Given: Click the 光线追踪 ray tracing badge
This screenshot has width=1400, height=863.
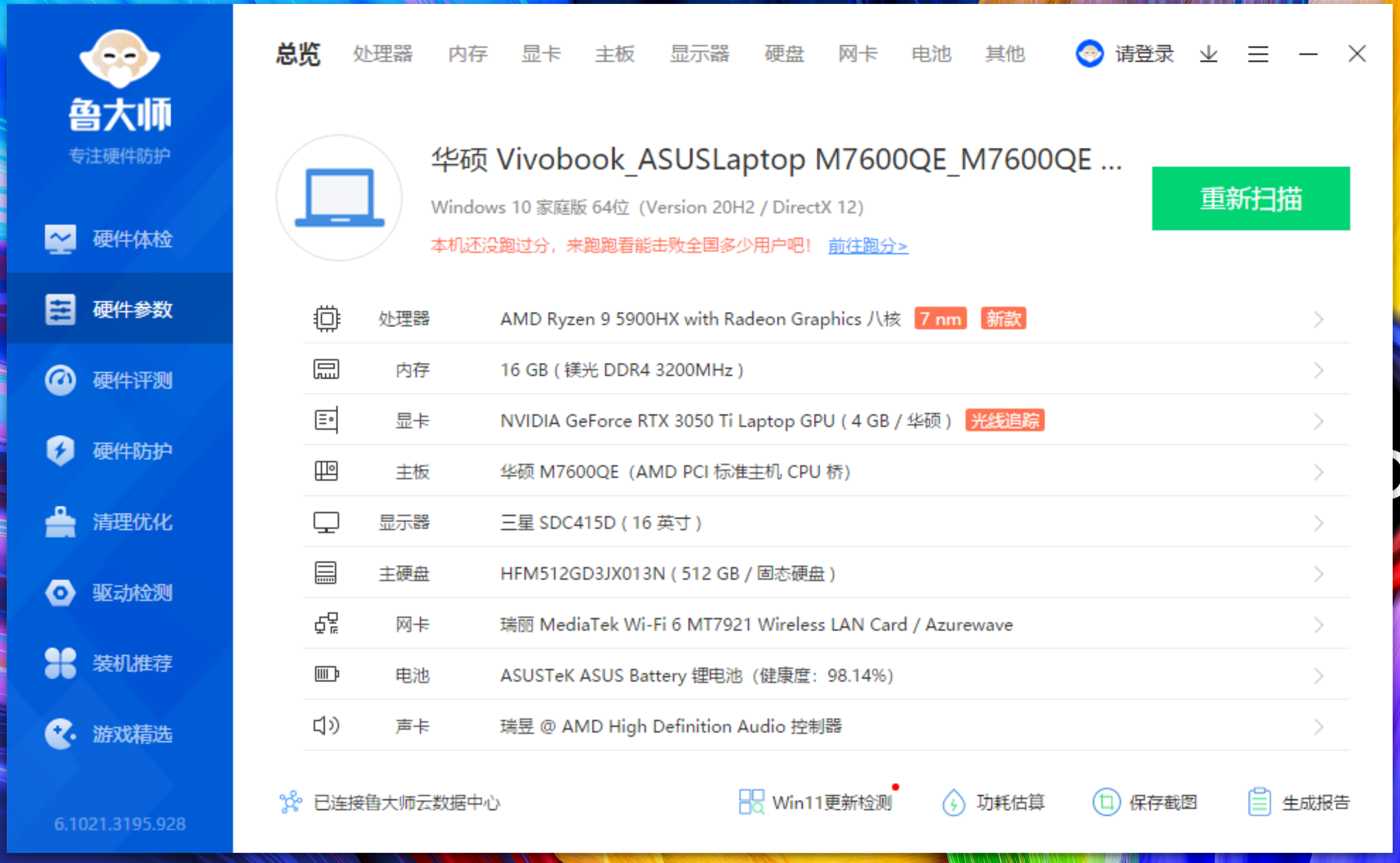Looking at the screenshot, I should pos(1005,420).
